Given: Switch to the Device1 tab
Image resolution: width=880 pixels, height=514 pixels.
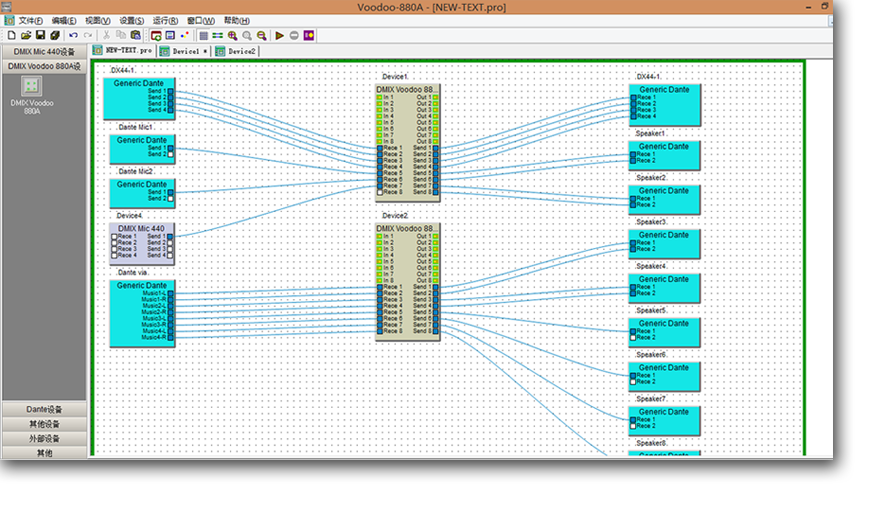Looking at the screenshot, I should tap(184, 51).
